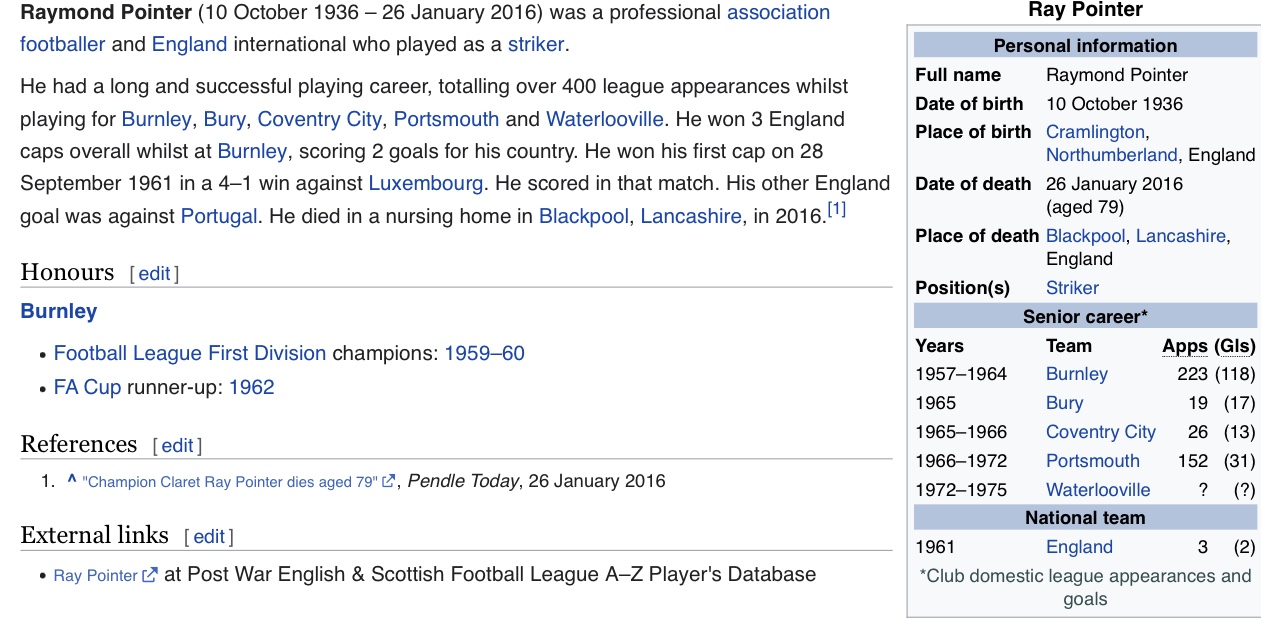
Task: Click external link icon after Ray Pointer
Action: pos(150,575)
